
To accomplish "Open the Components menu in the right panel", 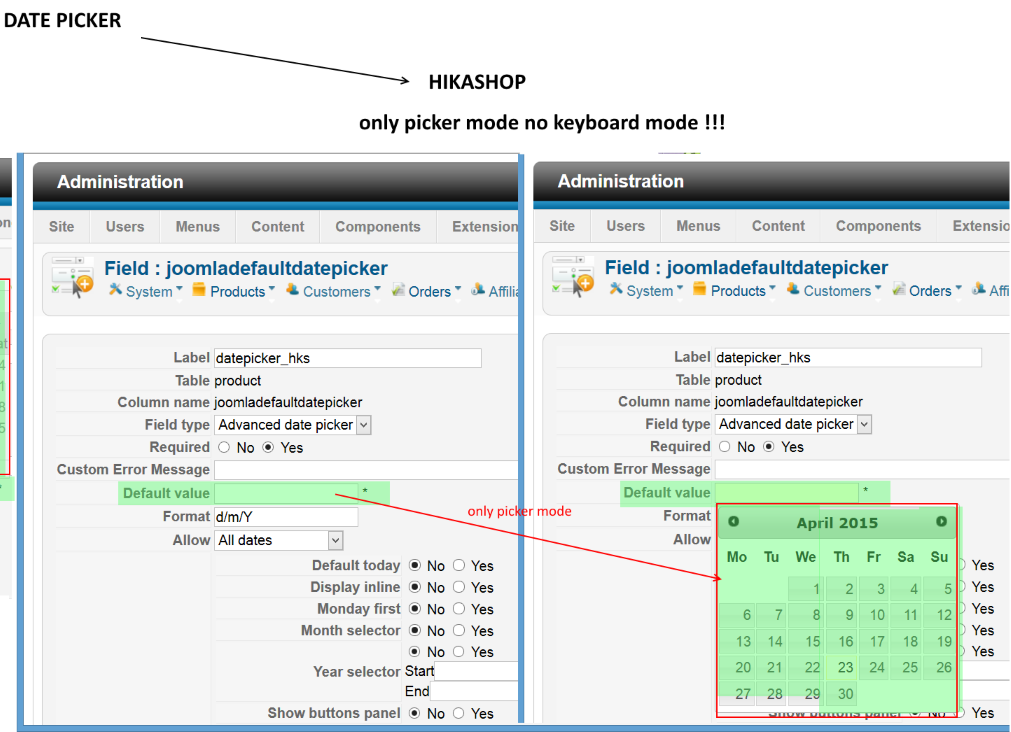I will pyautogui.click(x=878, y=226).
